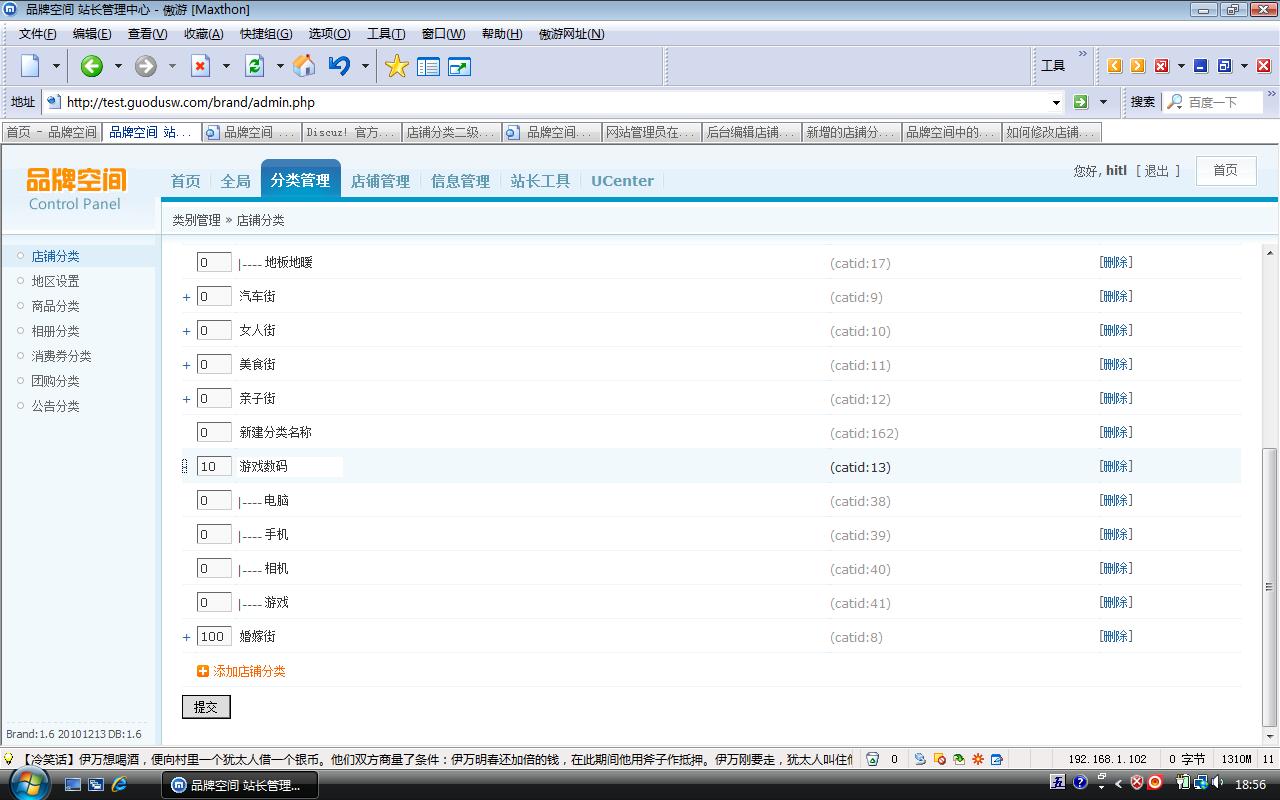Image resolution: width=1280 pixels, height=800 pixels.
Task: Open the 店铺管理 navigation tab
Action: (x=380, y=181)
